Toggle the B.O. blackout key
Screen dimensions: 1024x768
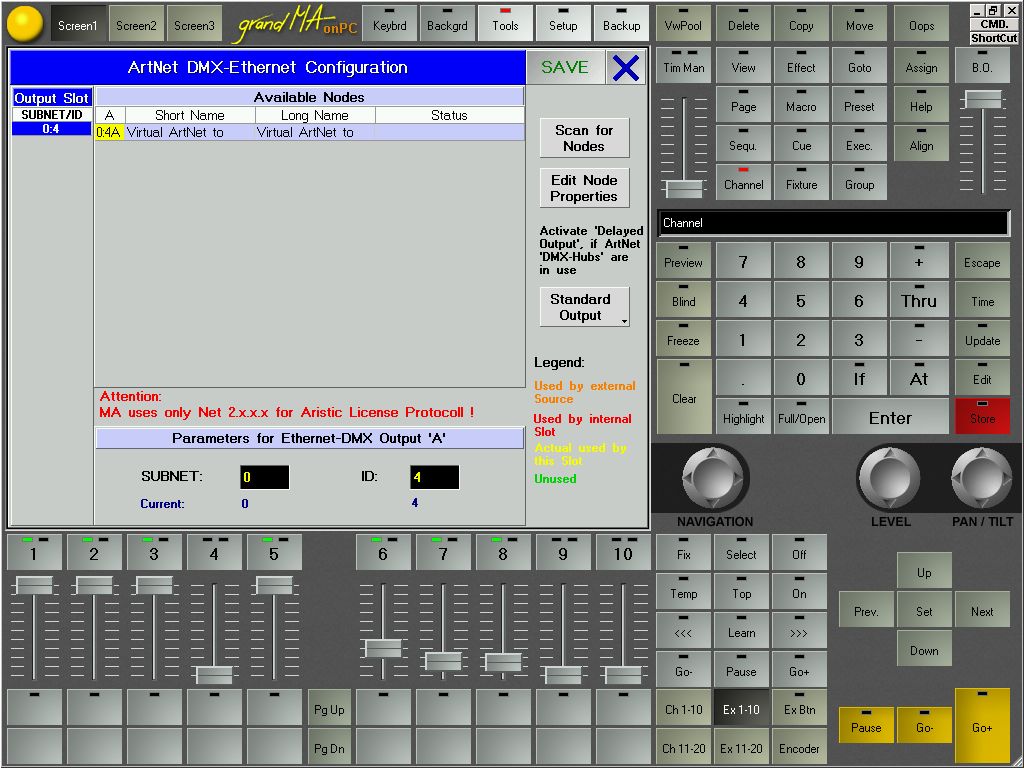coord(982,65)
